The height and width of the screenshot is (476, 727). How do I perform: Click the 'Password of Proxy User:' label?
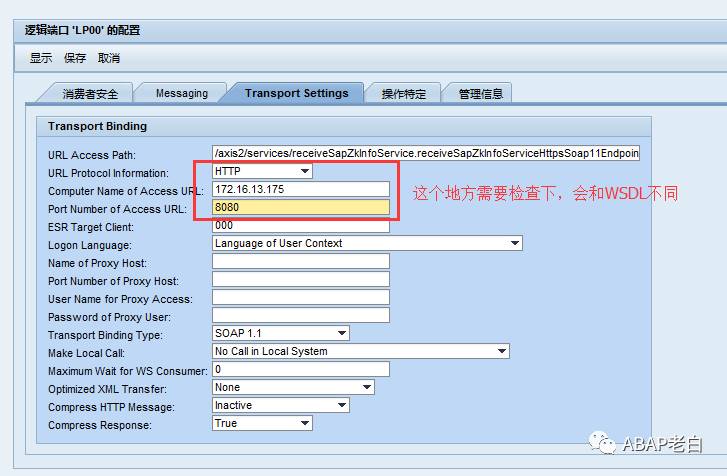click(x=109, y=317)
